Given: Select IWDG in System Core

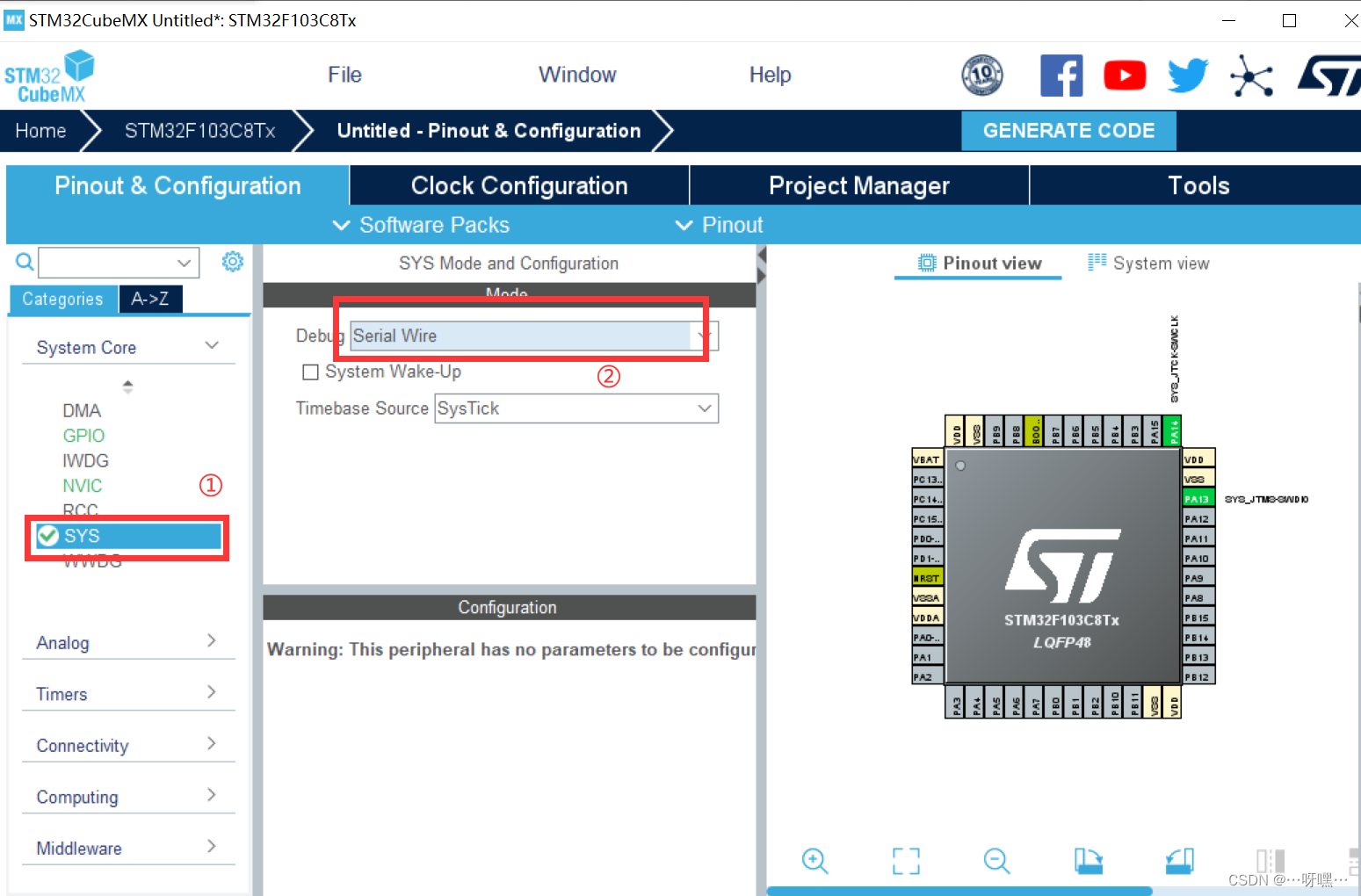Looking at the screenshot, I should tap(85, 460).
